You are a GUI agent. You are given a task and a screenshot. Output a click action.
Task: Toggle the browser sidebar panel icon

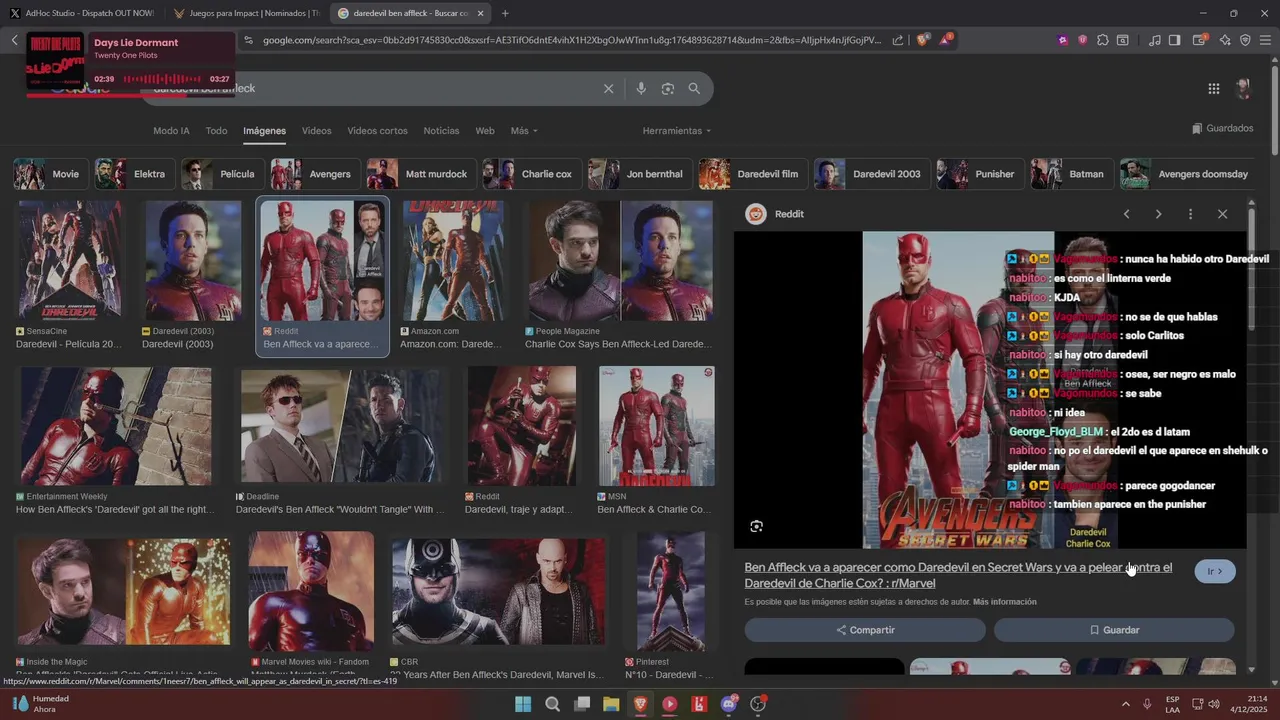[x=1175, y=40]
